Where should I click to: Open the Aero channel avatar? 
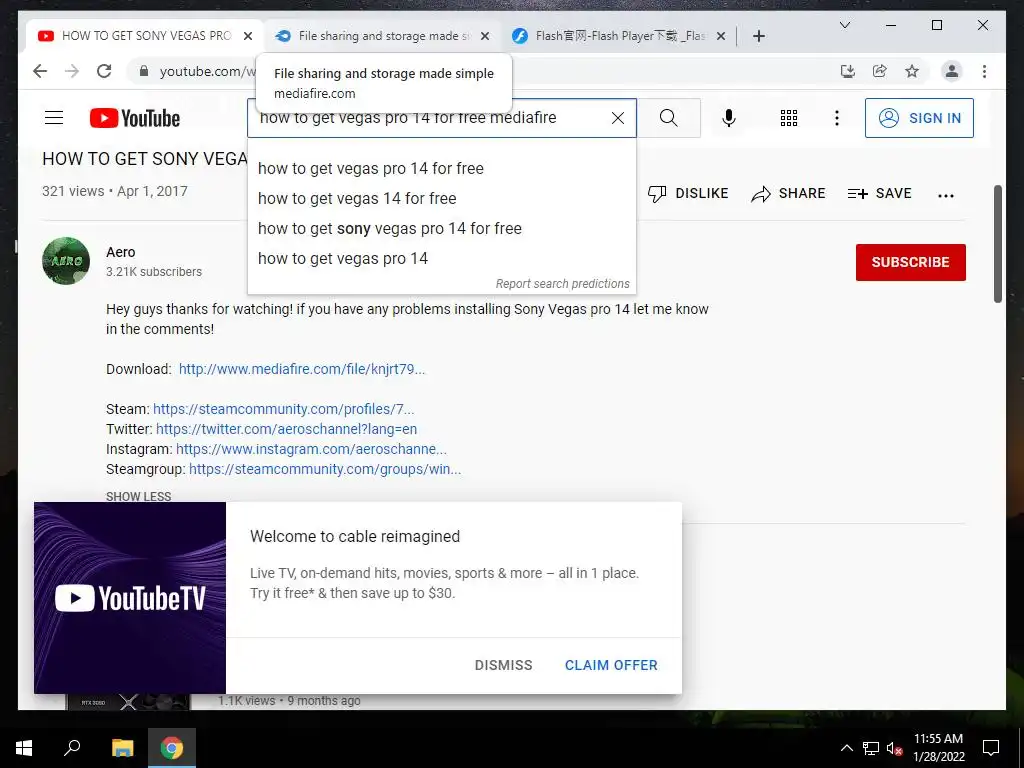(x=66, y=261)
